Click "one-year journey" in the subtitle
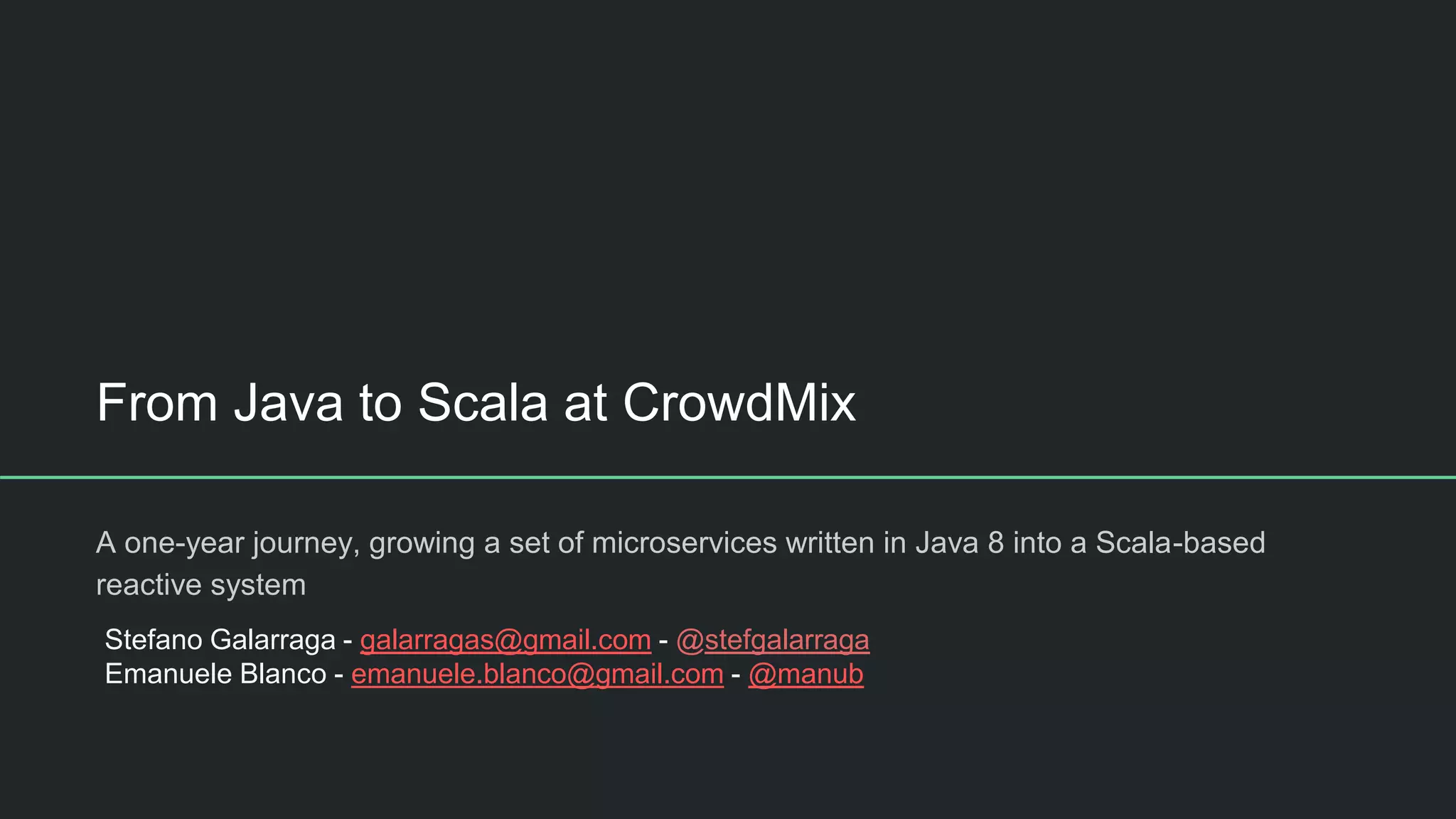This screenshot has width=1456, height=819. tap(241, 543)
